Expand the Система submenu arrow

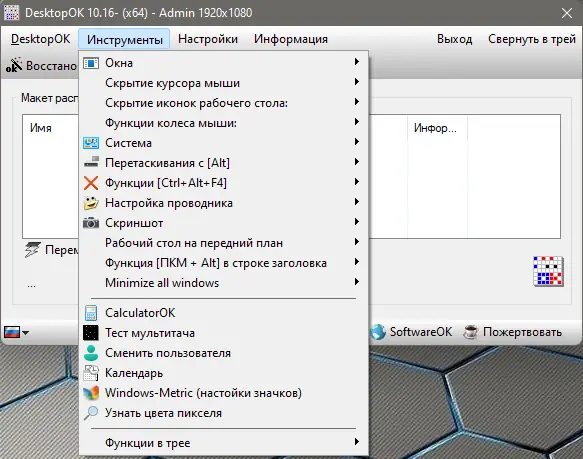(x=357, y=142)
